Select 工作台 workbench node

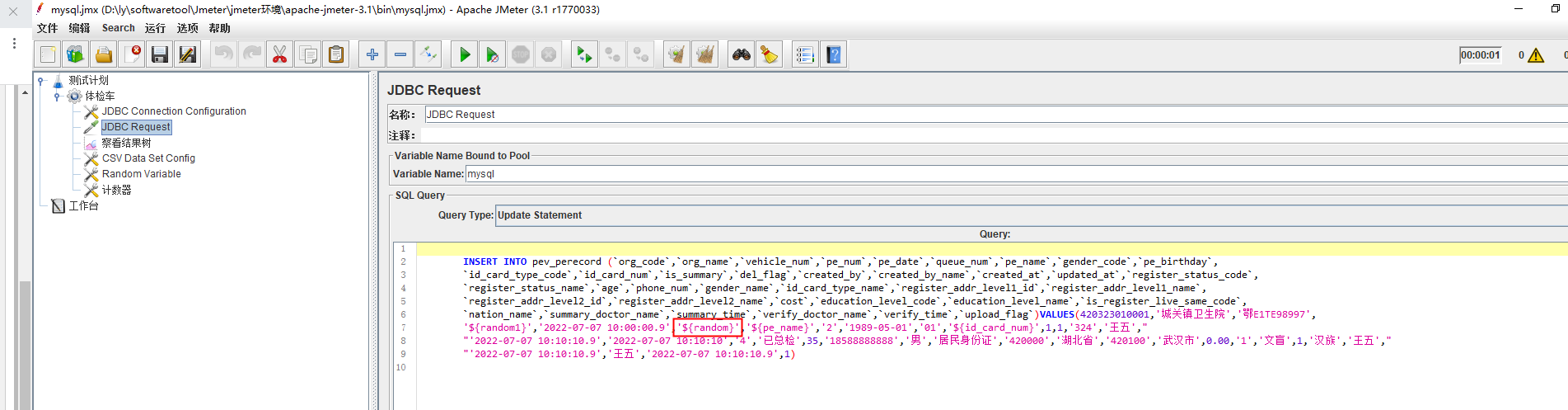(83, 205)
